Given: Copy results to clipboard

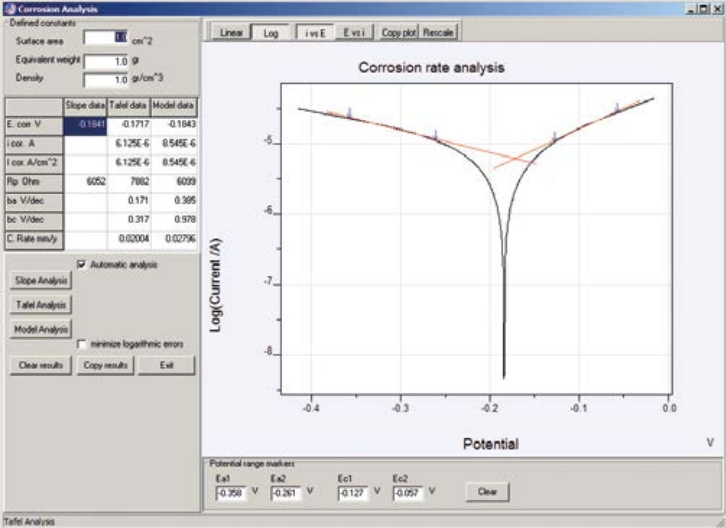Looking at the screenshot, I should (105, 365).
